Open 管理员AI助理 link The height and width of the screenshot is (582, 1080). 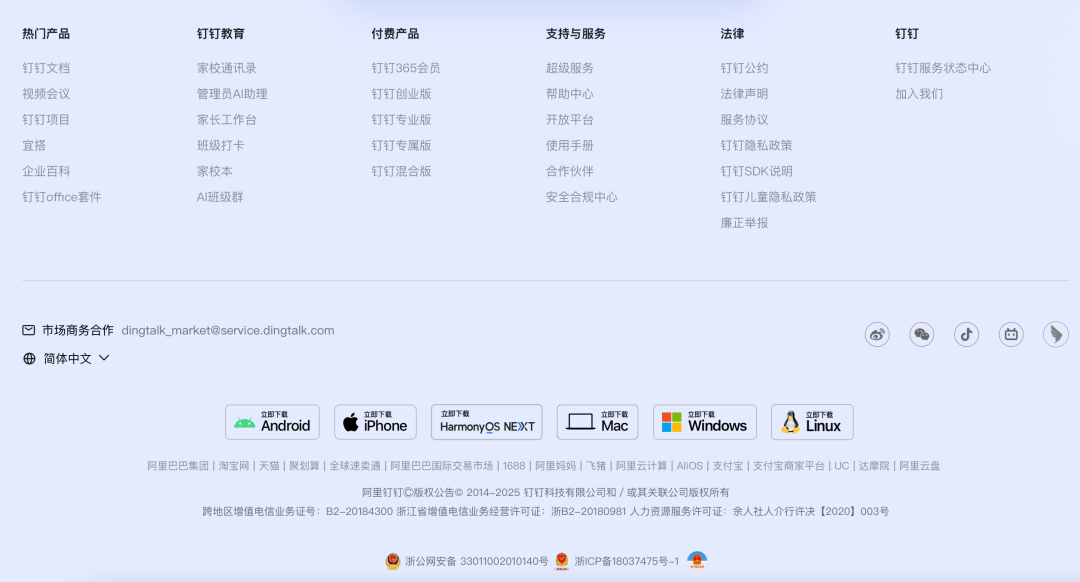pyautogui.click(x=232, y=94)
